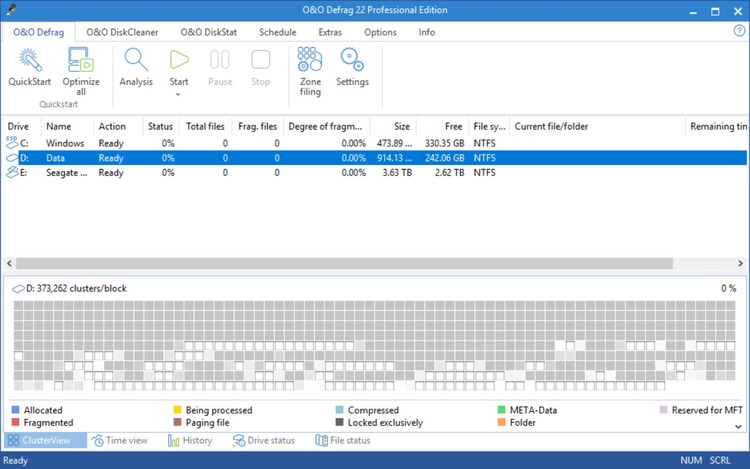Switch to the O&O DiskCleaner tab
This screenshot has height=469, width=750.
click(x=122, y=32)
